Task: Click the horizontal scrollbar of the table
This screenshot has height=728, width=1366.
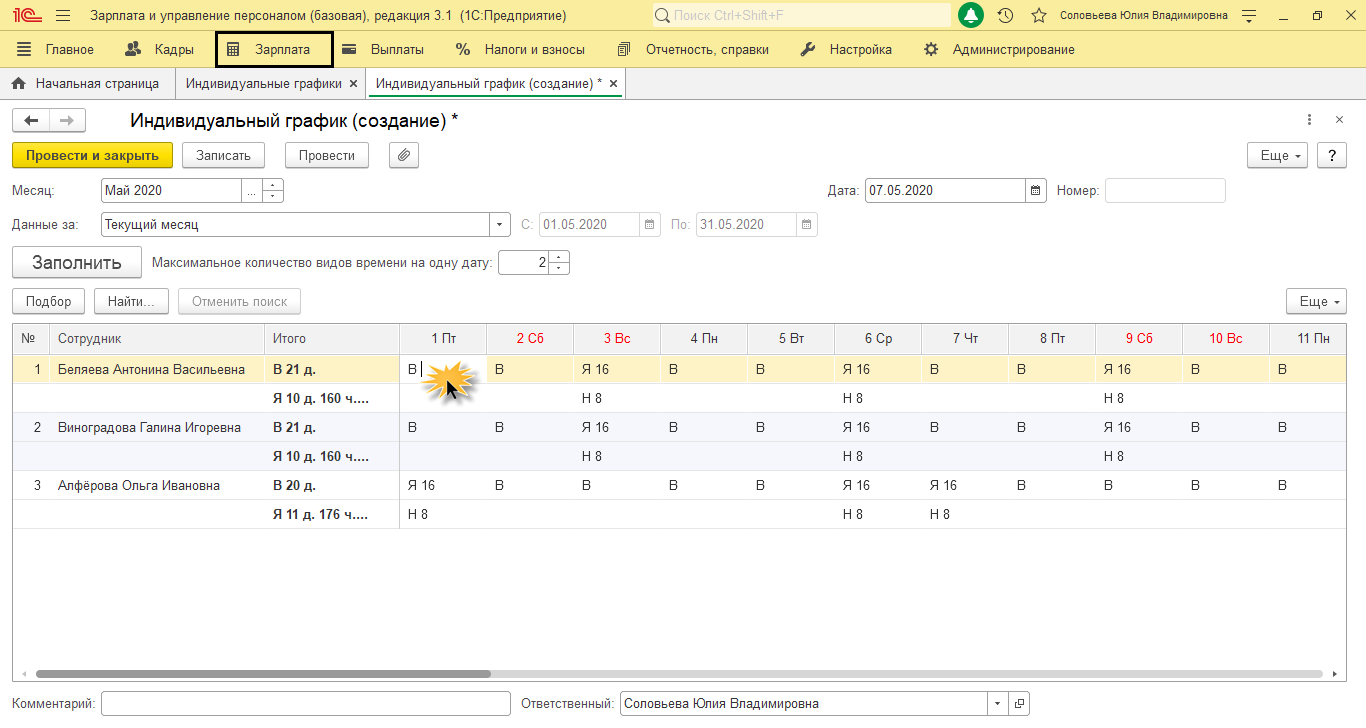Action: (263, 674)
